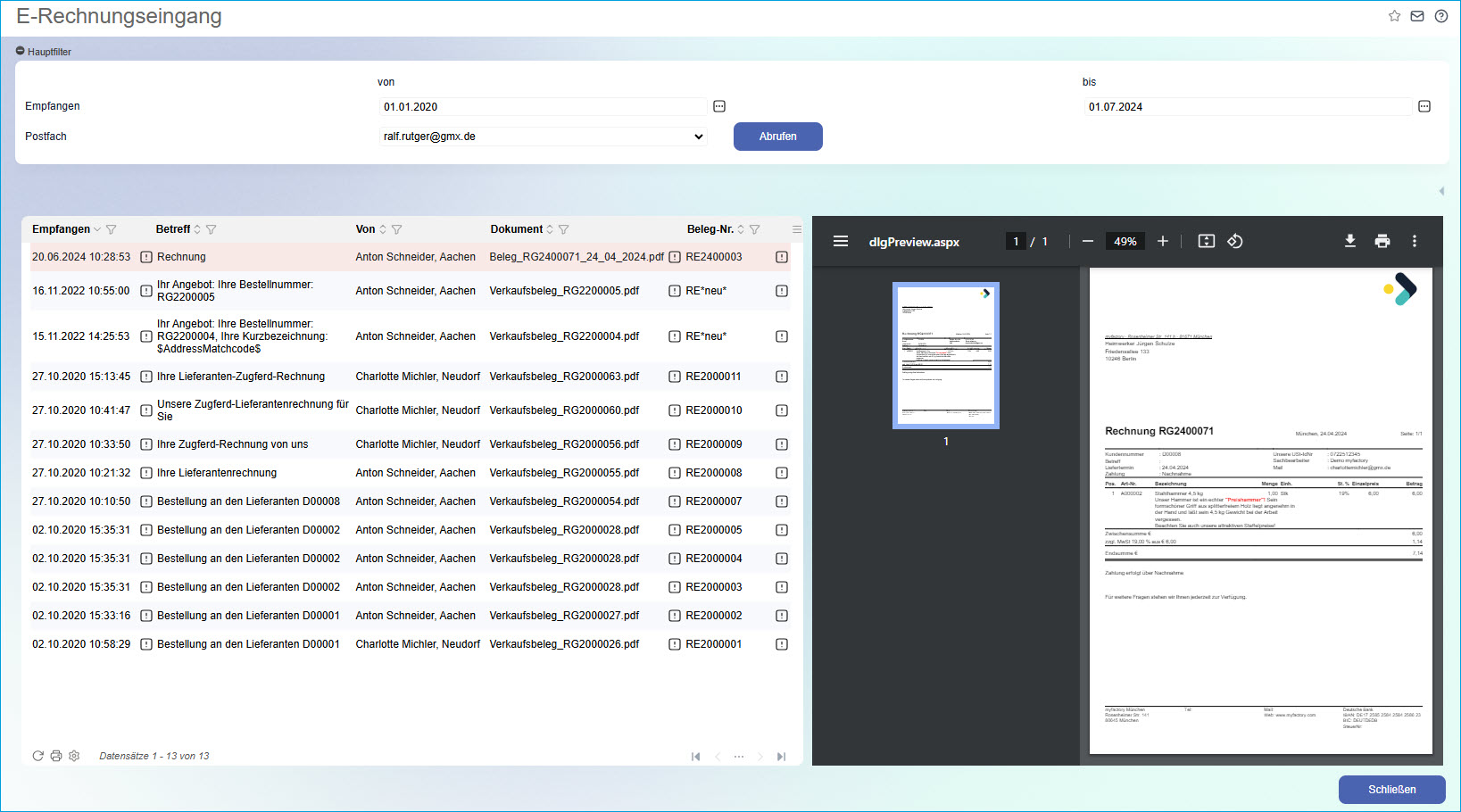Go to last page of records
Image resolution: width=1461 pixels, height=812 pixels.
coord(782,757)
